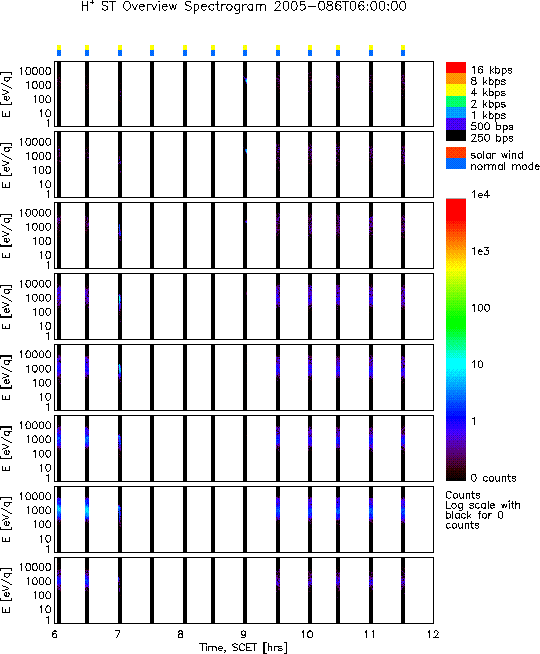Click the telemetry marker above hour 10

(310, 50)
